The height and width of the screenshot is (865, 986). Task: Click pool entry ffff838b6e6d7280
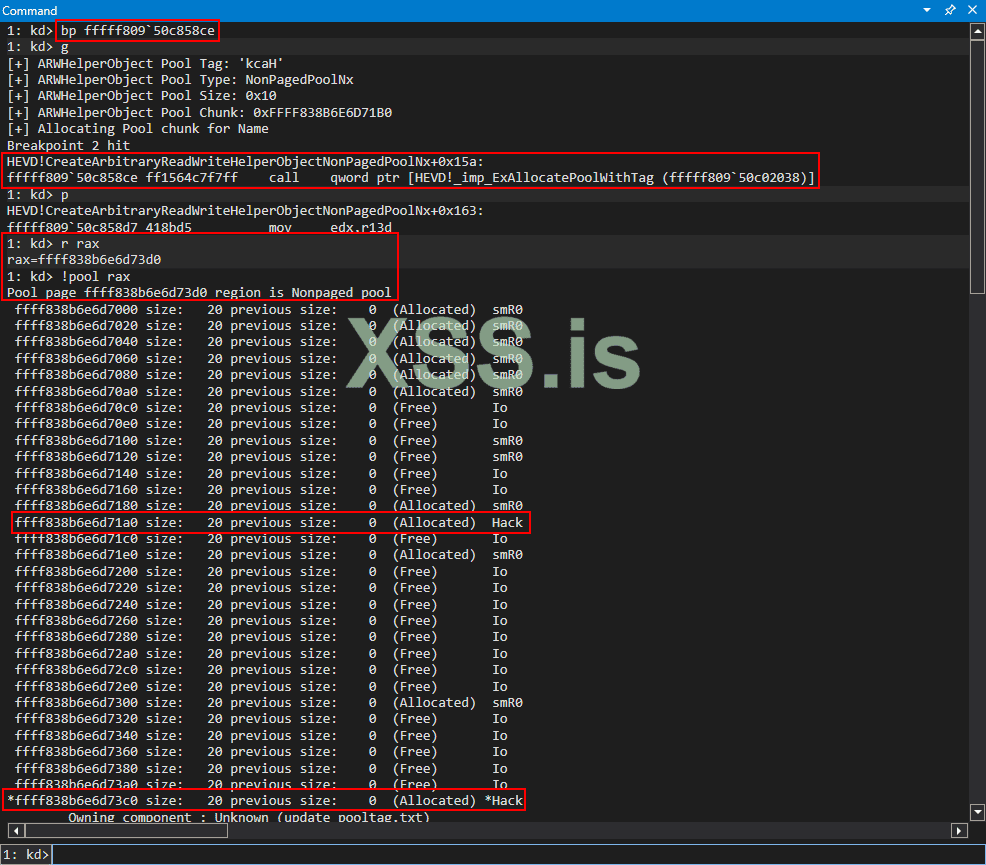click(261, 637)
